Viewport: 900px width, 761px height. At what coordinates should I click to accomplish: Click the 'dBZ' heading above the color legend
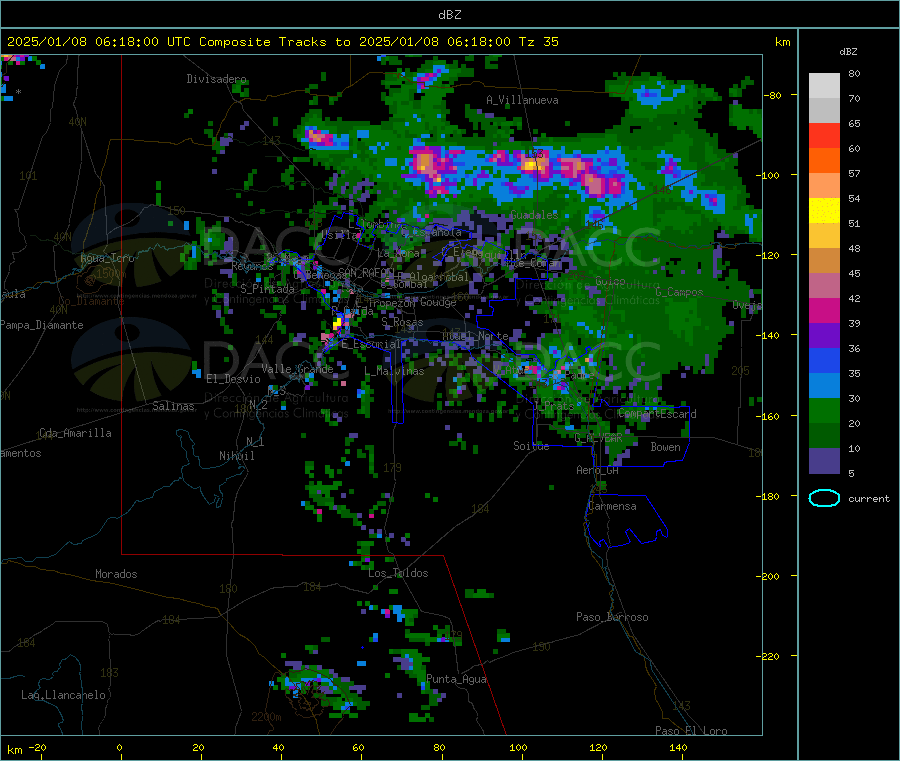[848, 52]
